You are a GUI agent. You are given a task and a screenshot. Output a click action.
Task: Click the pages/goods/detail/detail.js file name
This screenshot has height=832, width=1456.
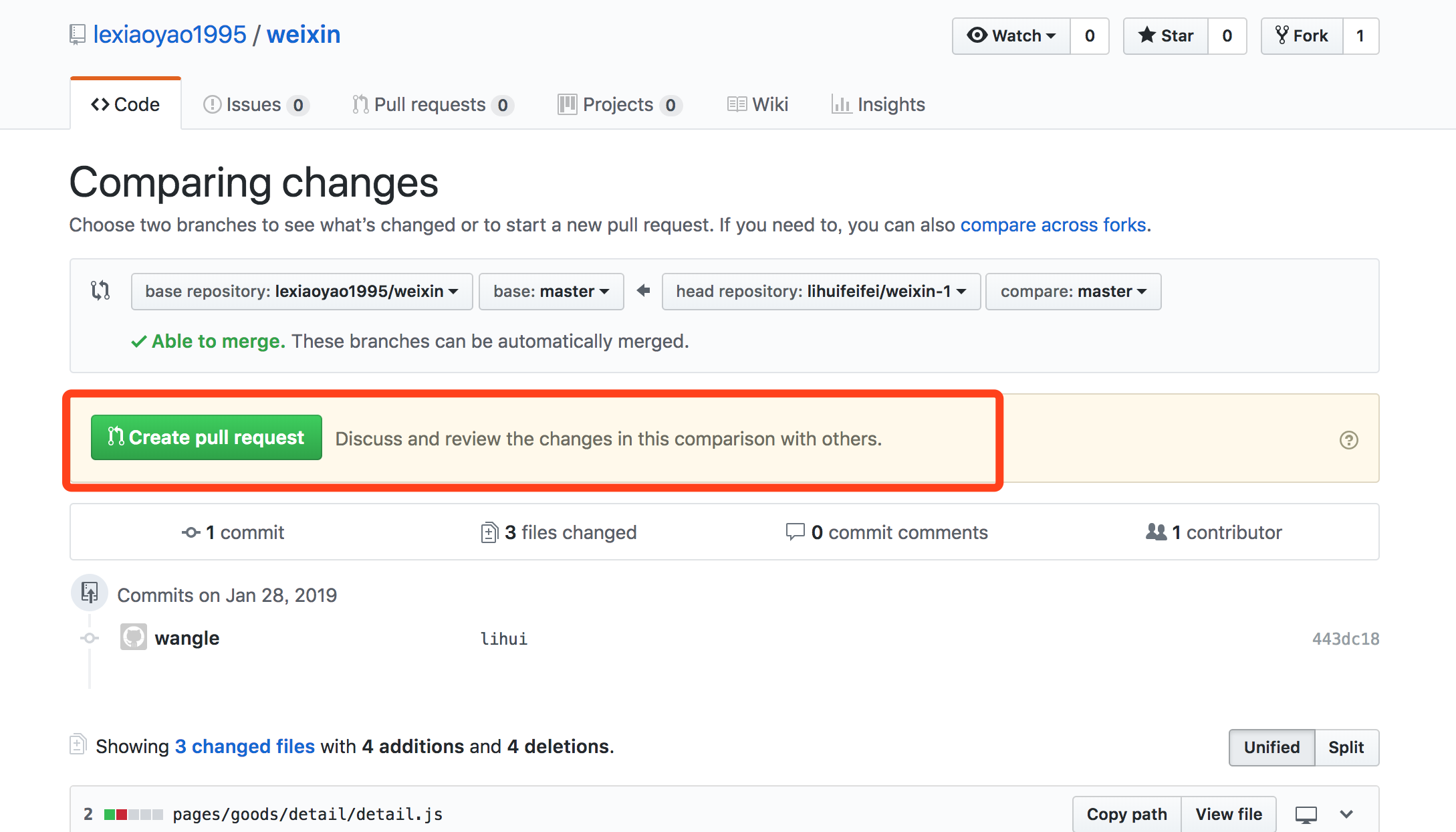pos(308,814)
